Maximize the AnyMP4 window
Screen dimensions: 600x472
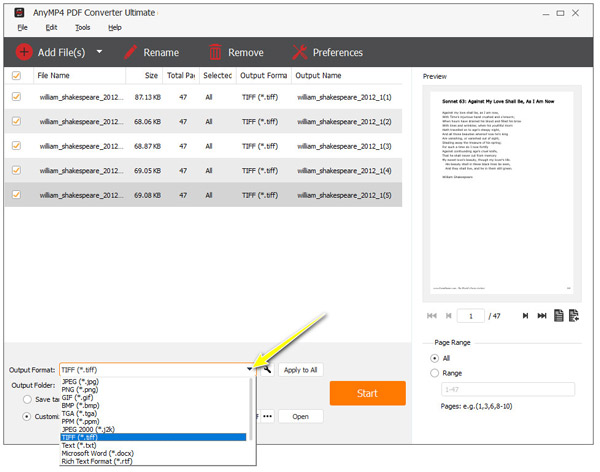[560, 13]
